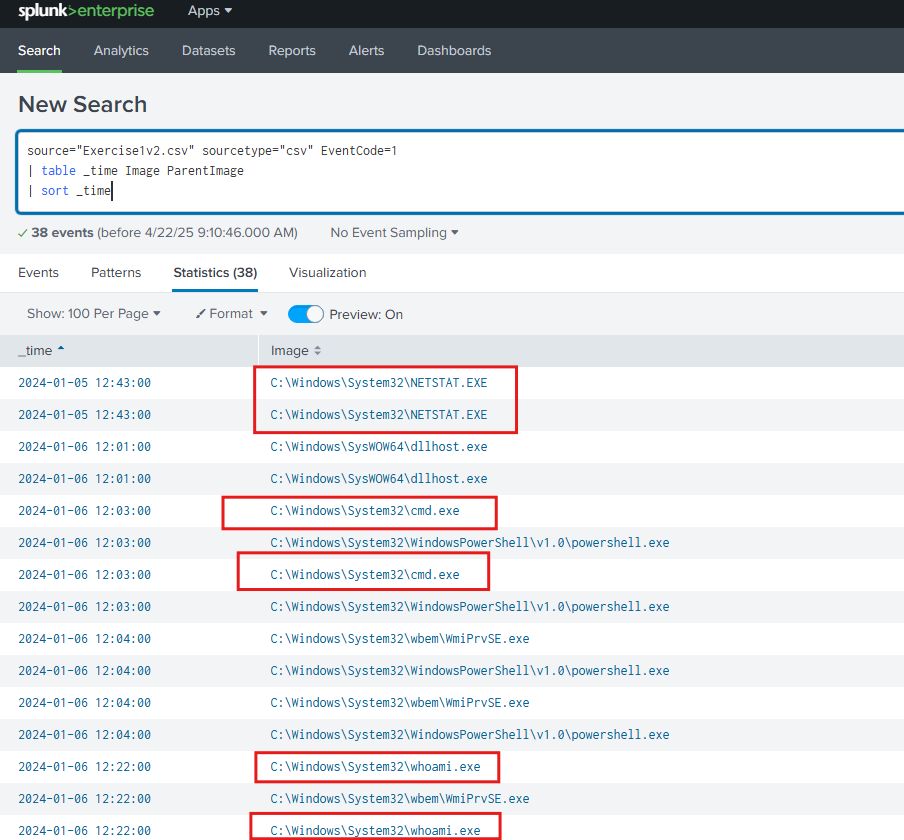Switch to the Analytics tab
The height and width of the screenshot is (840, 904).
click(x=121, y=51)
